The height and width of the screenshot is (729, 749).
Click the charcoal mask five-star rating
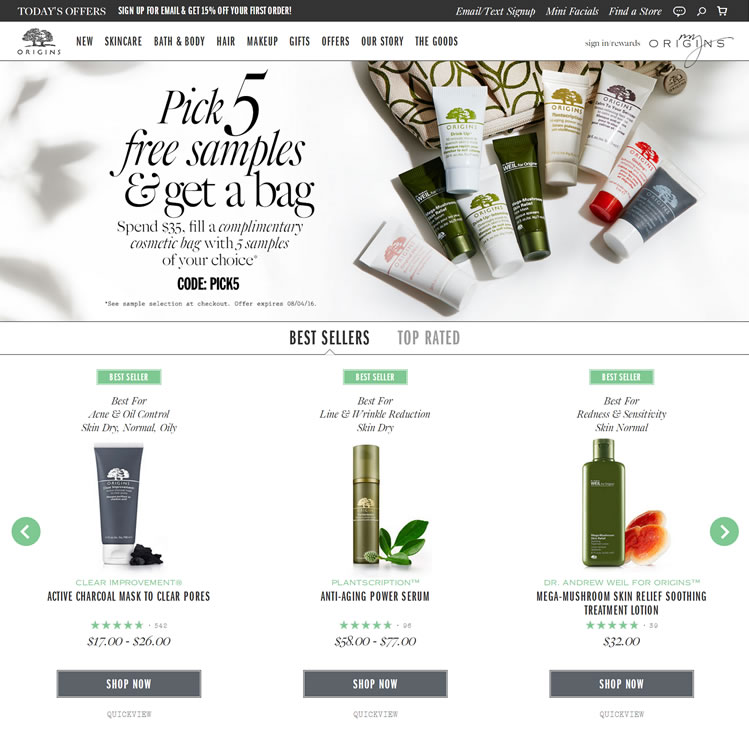[117, 625]
